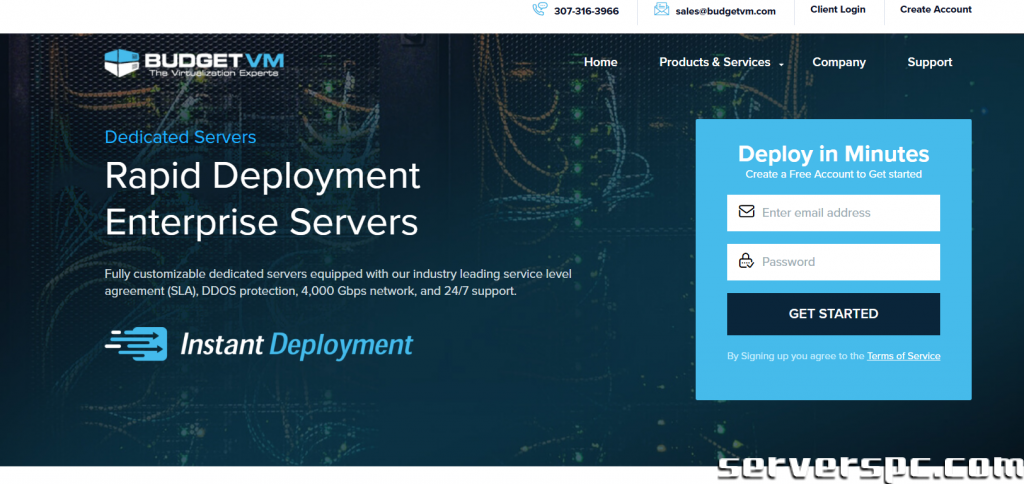Expand the Products & Services dropdown arrow

tap(781, 64)
